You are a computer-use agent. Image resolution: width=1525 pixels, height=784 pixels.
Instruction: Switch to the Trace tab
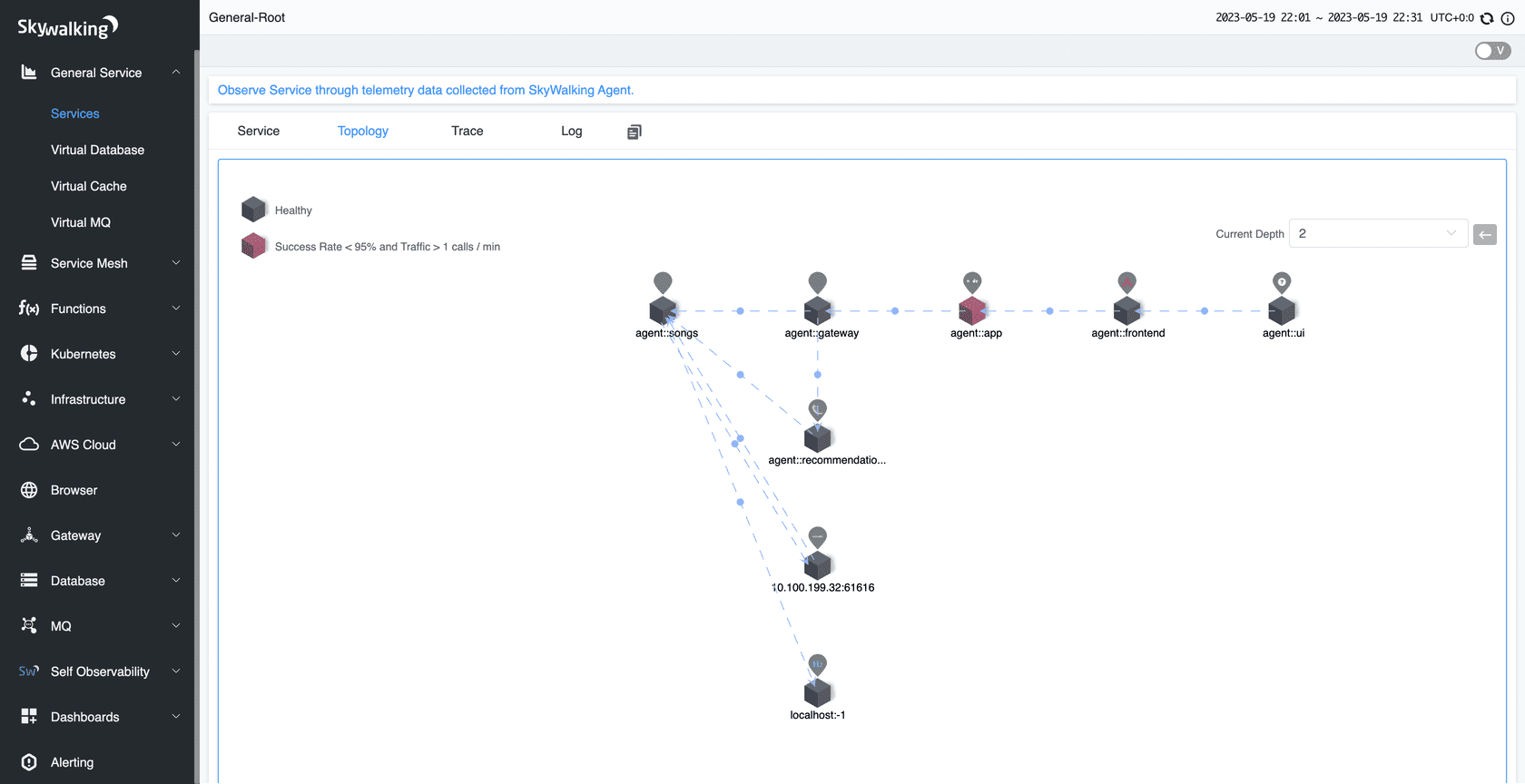tap(467, 131)
